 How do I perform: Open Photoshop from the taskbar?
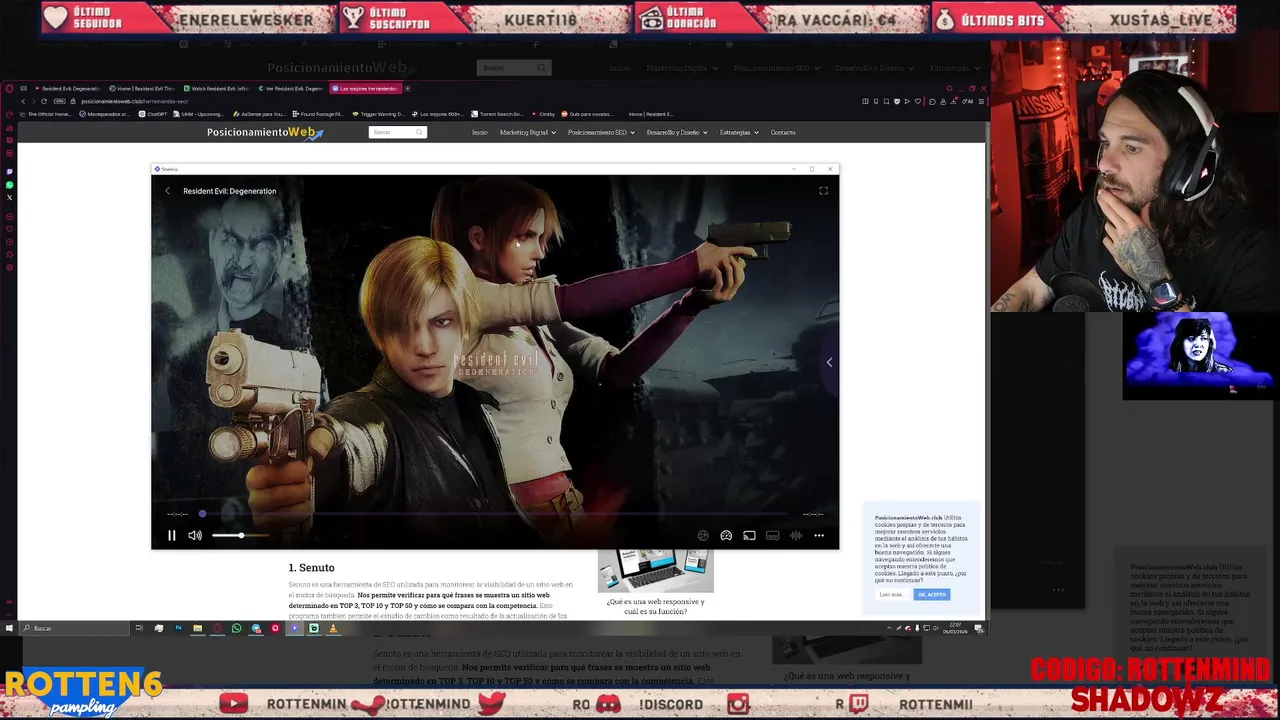point(178,628)
